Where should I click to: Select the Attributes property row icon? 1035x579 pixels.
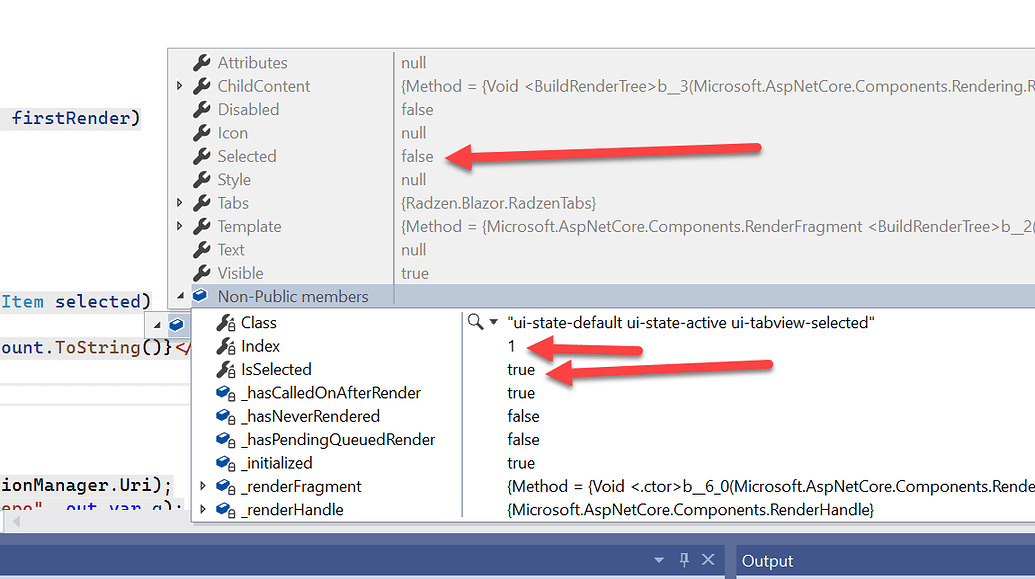[x=202, y=63]
